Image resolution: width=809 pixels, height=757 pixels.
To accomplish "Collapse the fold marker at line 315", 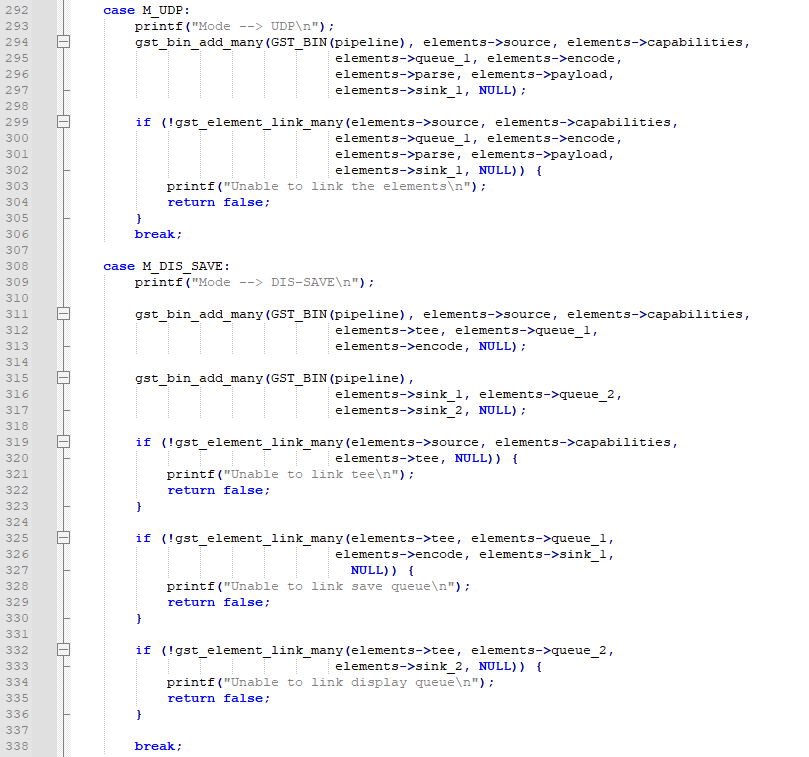I will click(63, 378).
